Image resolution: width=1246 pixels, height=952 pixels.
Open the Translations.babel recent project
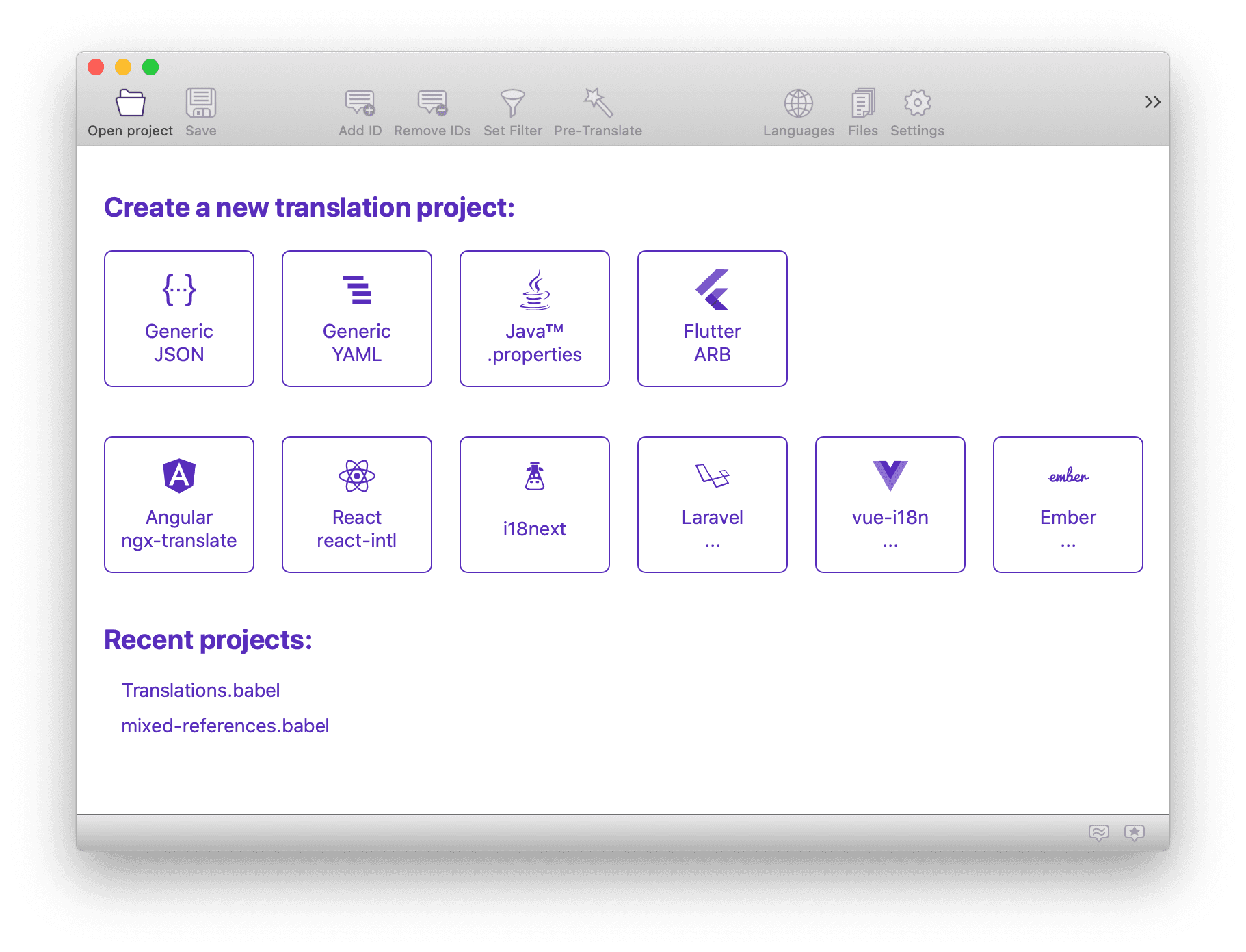tap(200, 690)
